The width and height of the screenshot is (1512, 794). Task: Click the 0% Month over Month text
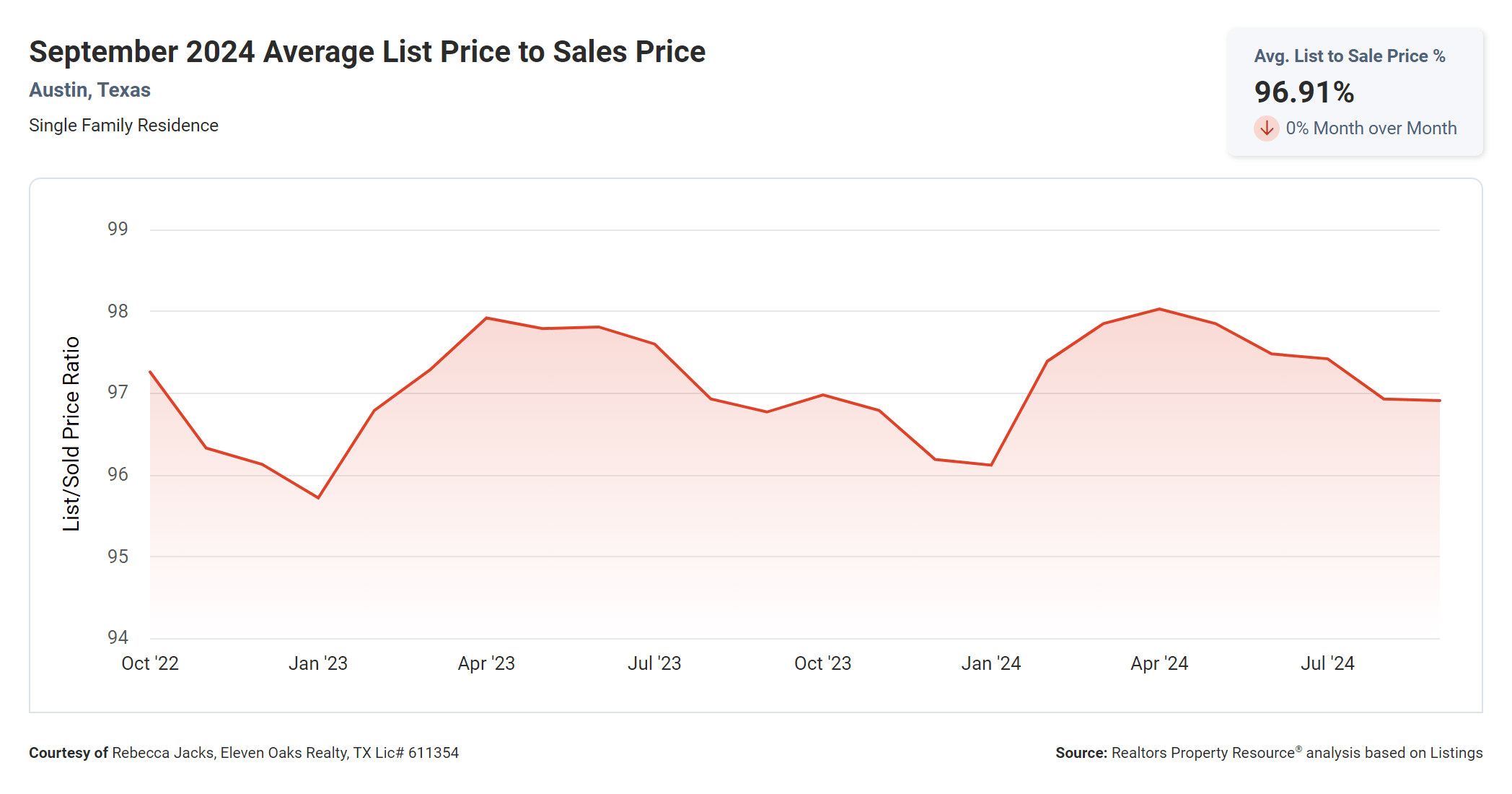tap(1371, 128)
